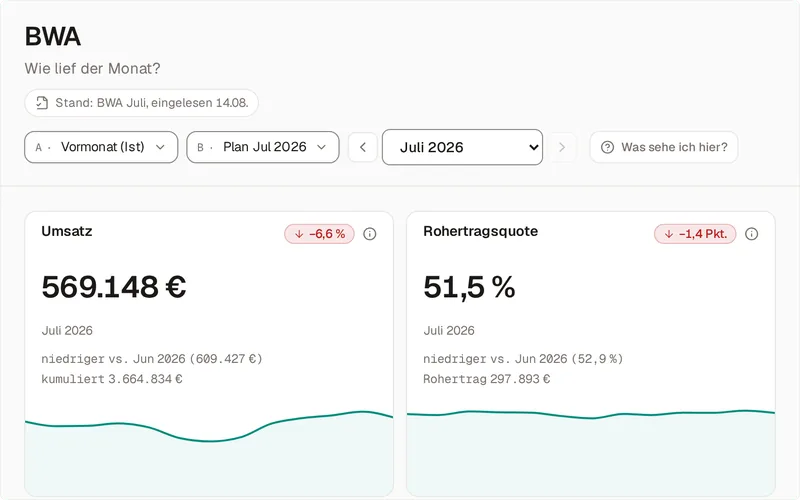Image resolution: width=800 pixels, height=500 pixels.
Task: Click the Rohertragsquote trend sparkline chart
Action: [x=591, y=452]
